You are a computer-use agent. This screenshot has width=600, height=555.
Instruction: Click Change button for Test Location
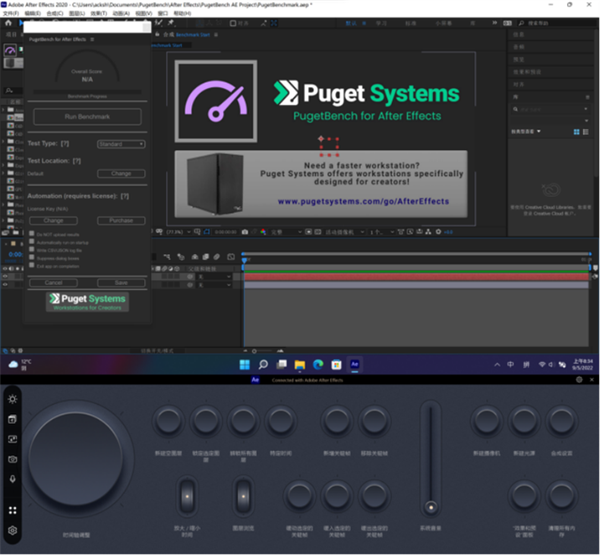click(121, 174)
